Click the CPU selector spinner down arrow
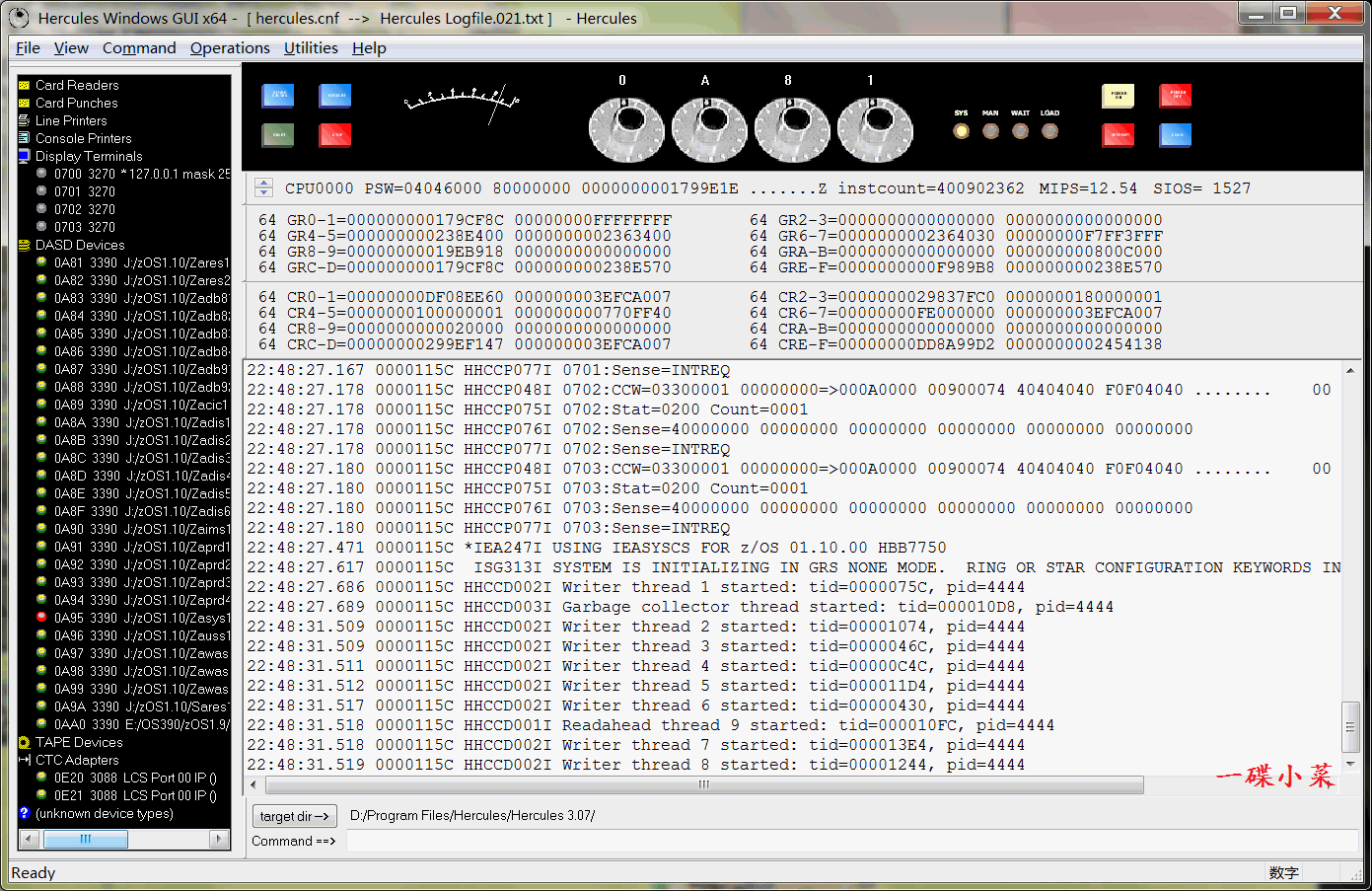 [x=263, y=192]
